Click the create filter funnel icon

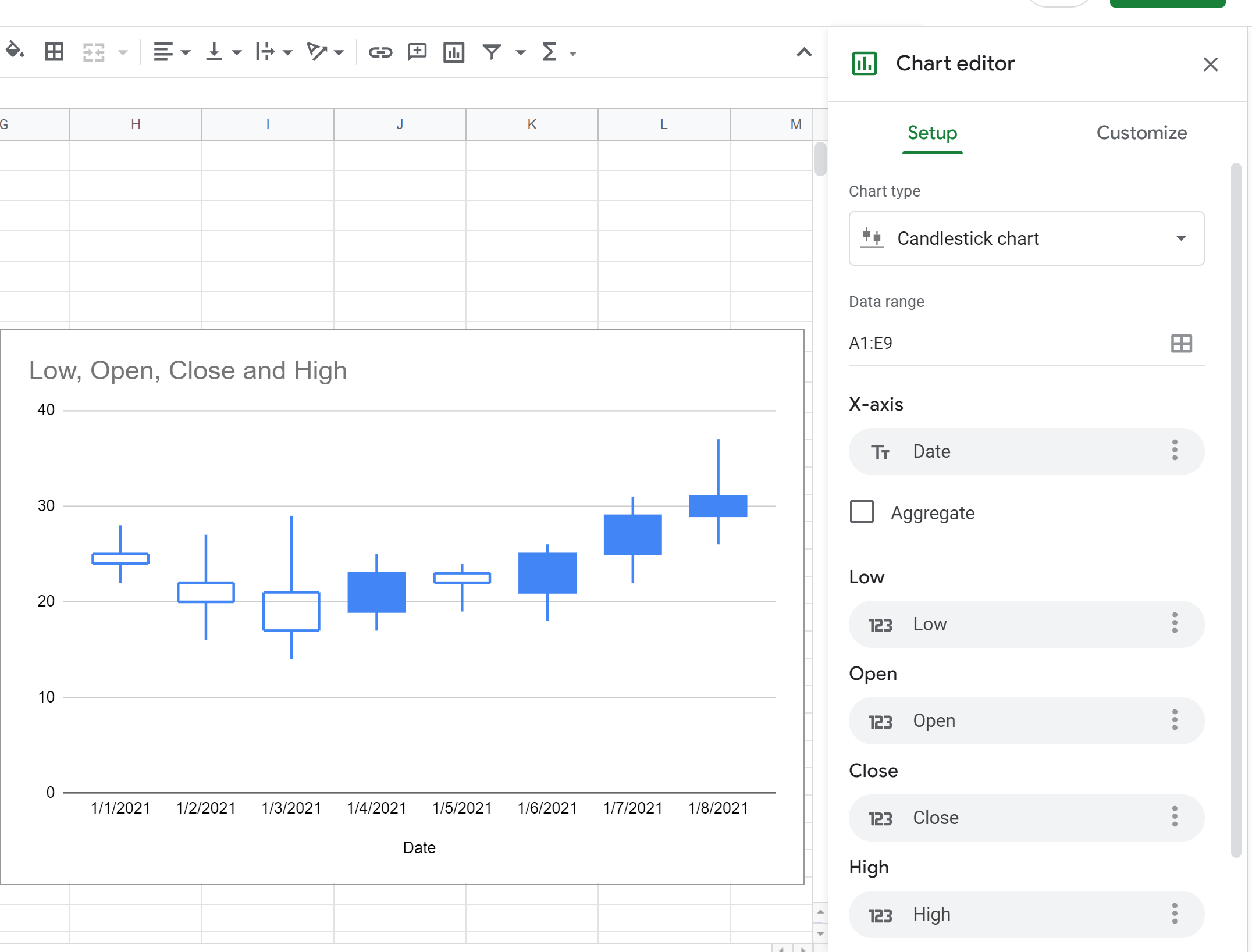pyautogui.click(x=492, y=52)
